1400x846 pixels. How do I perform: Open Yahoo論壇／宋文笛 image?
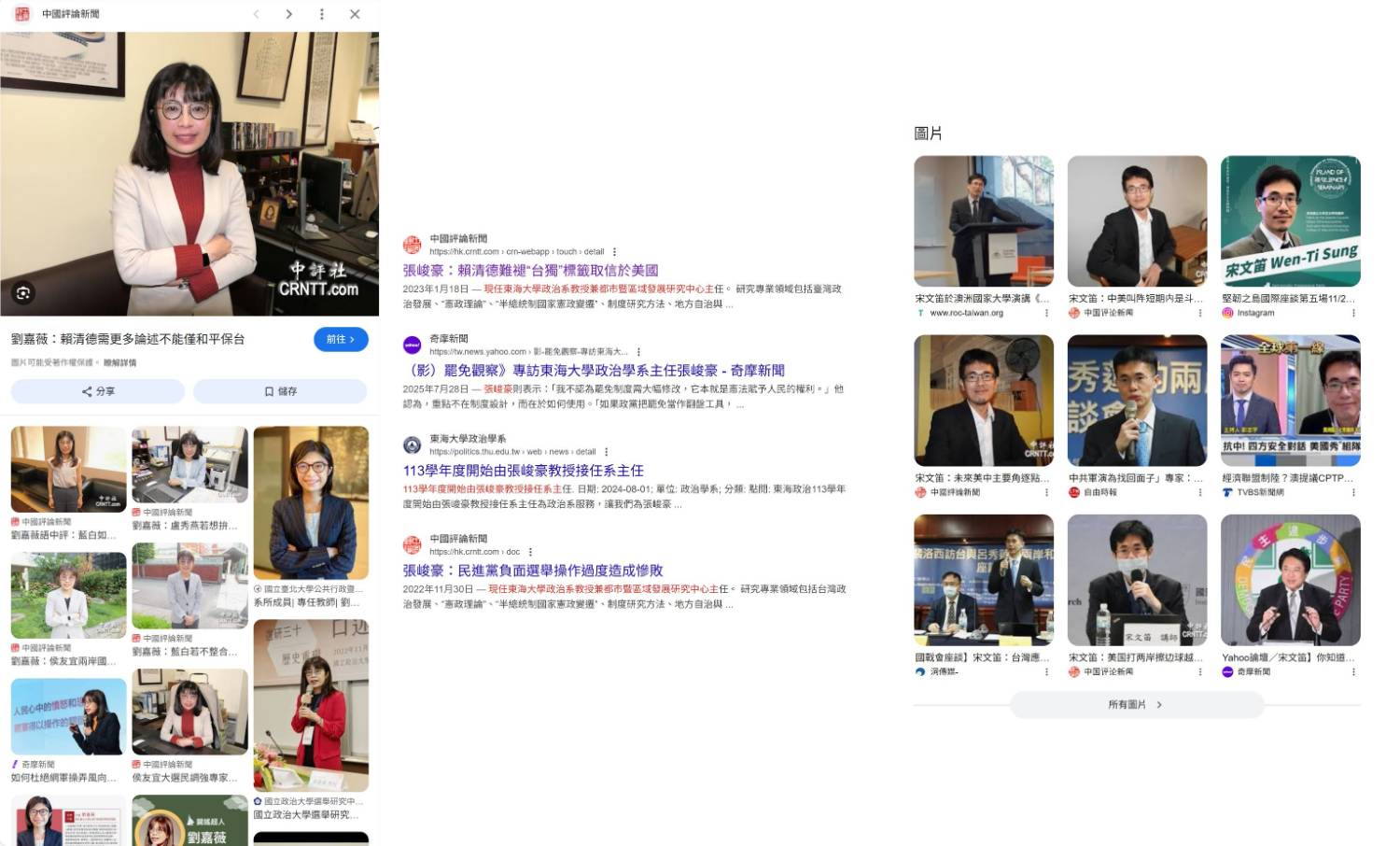(1291, 580)
